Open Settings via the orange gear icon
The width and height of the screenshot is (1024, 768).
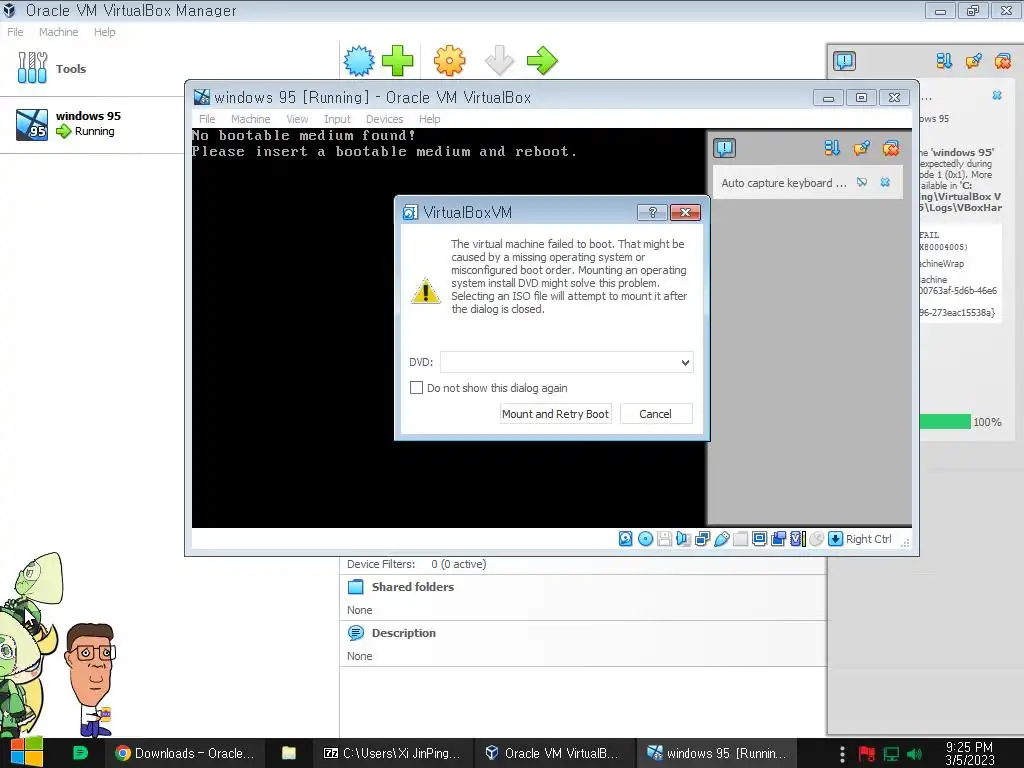449,61
